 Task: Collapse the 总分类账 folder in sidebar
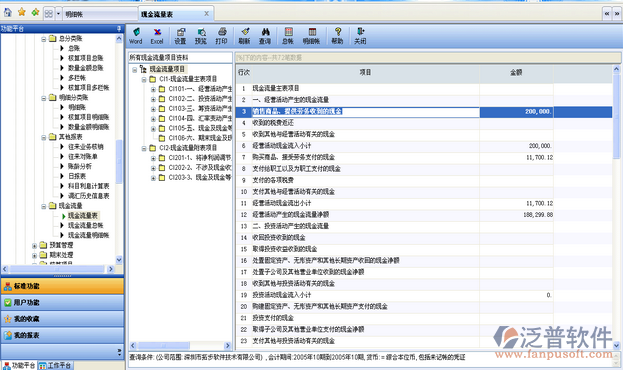(44, 39)
